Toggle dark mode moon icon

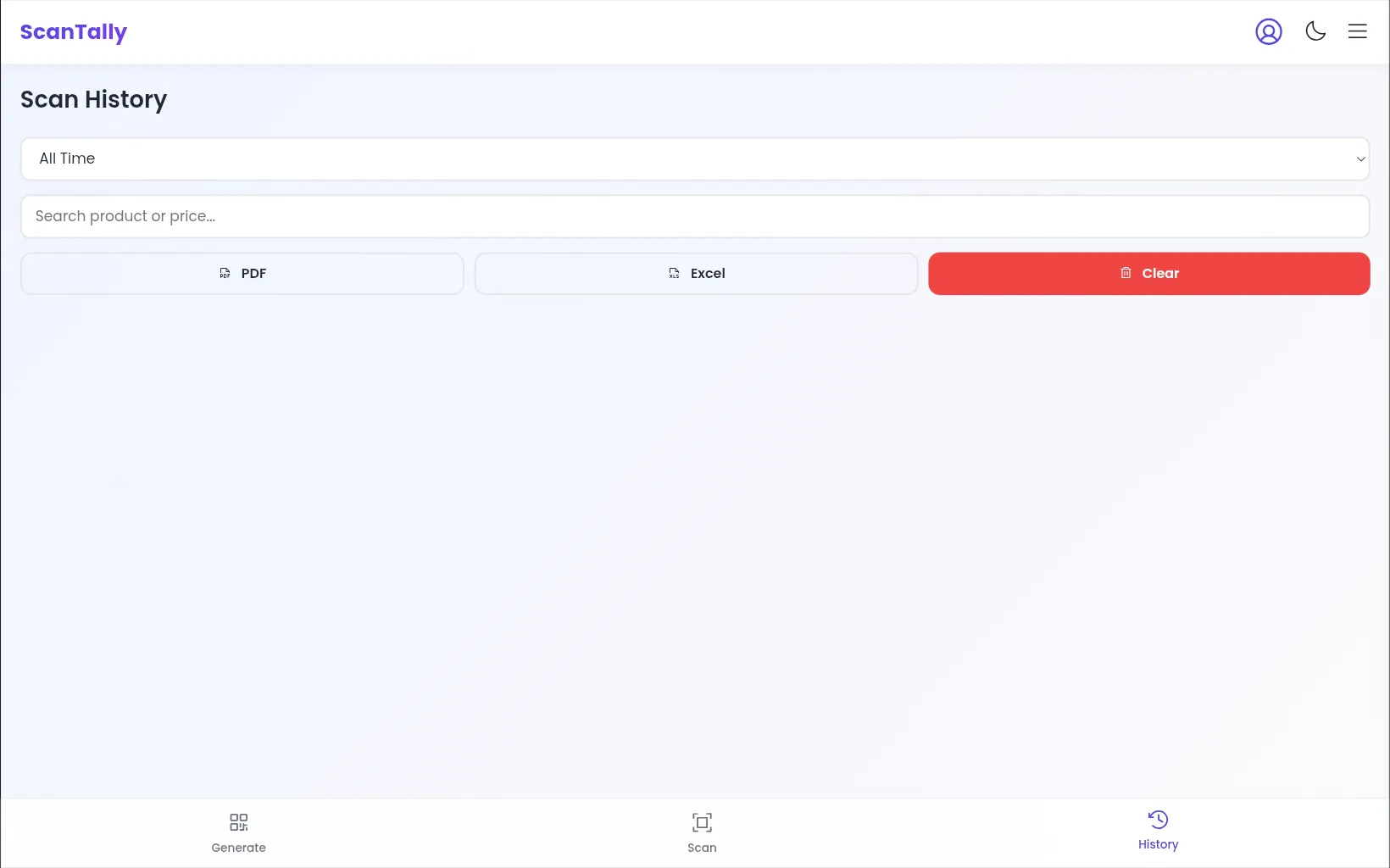tap(1315, 31)
